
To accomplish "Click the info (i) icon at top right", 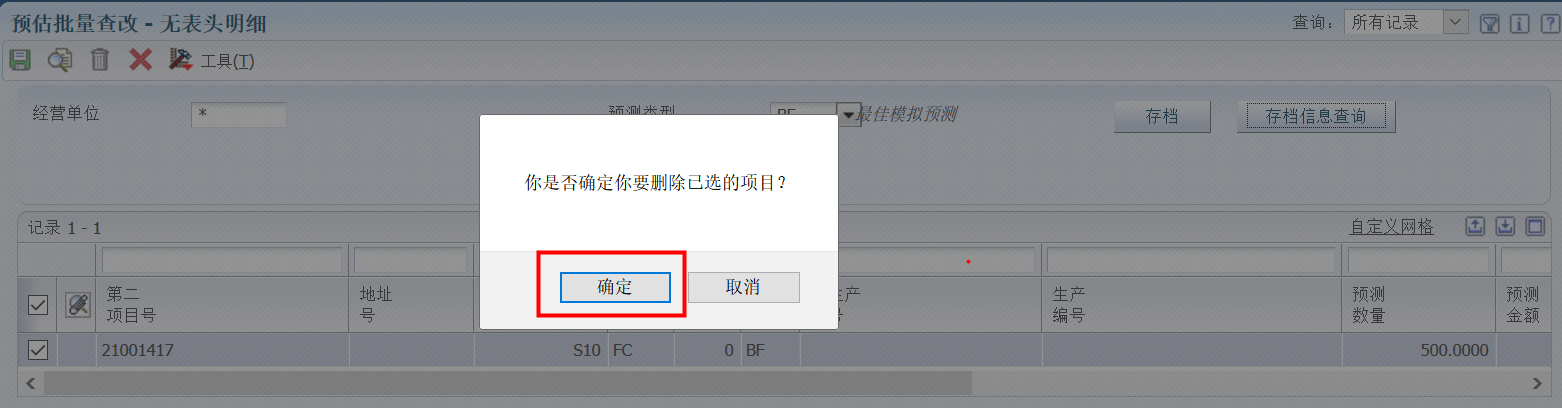I will (1519, 22).
